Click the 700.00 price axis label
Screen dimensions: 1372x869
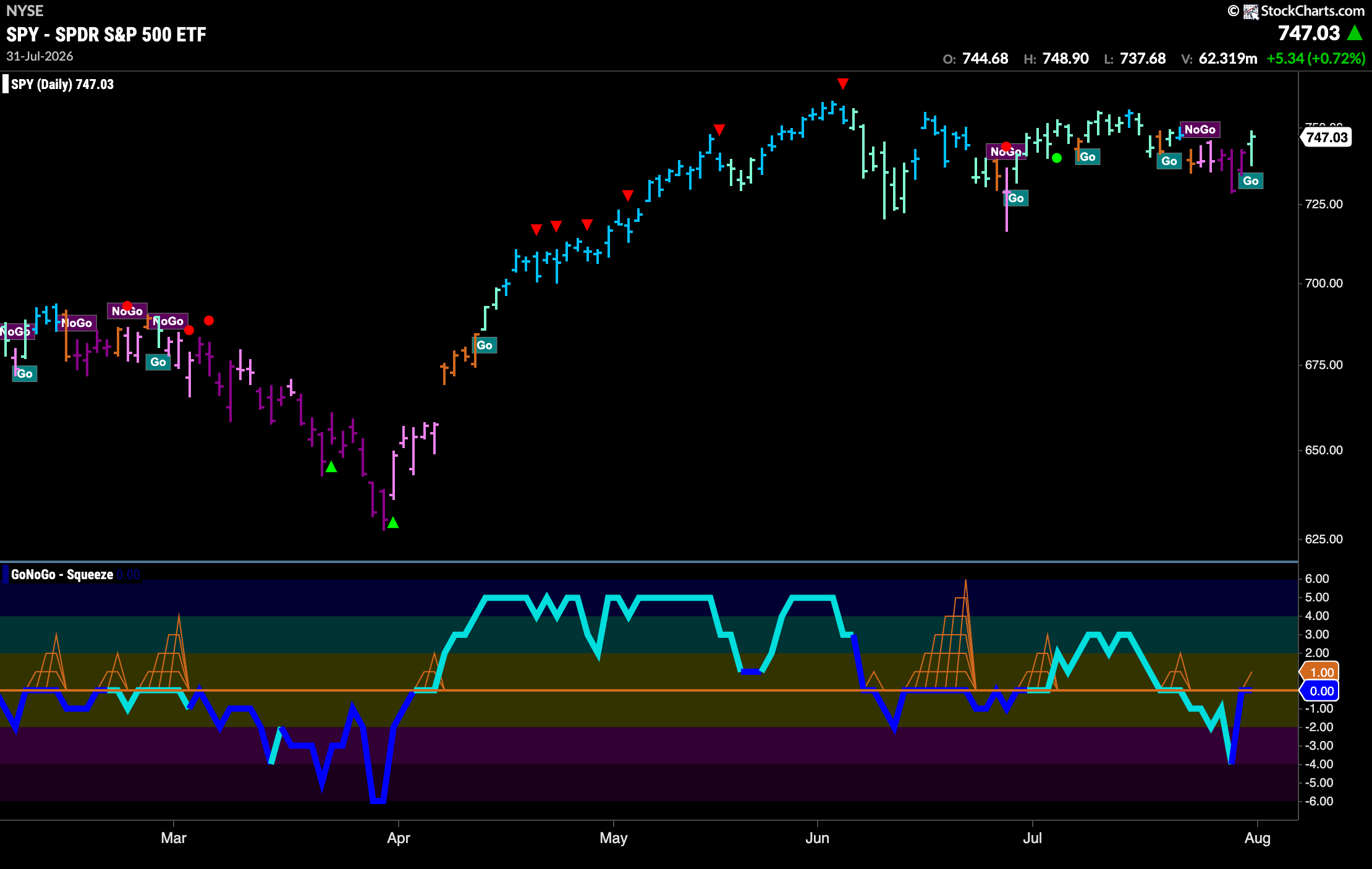tap(1324, 283)
